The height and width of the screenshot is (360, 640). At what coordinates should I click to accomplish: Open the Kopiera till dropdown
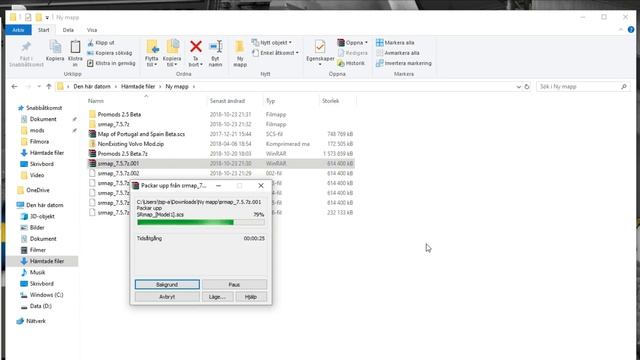click(172, 53)
